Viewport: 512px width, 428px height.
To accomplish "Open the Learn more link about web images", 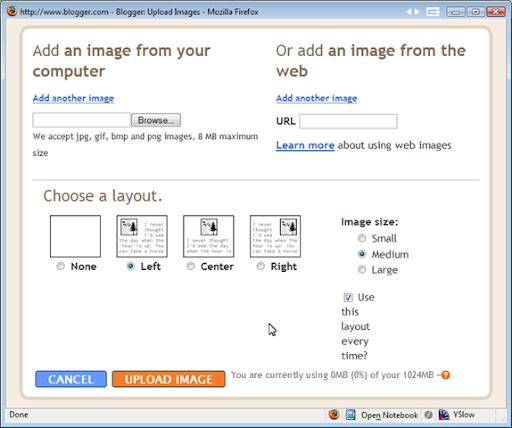I will [x=305, y=145].
